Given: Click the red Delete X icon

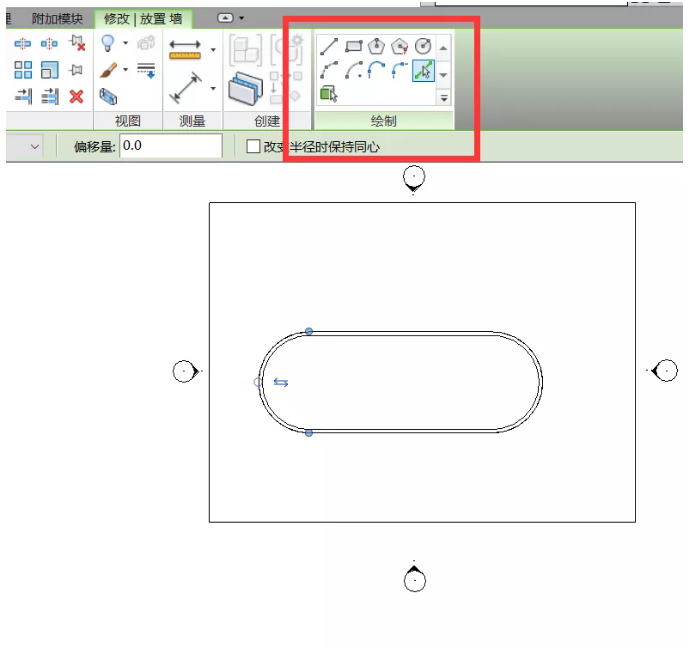Looking at the screenshot, I should [x=76, y=96].
